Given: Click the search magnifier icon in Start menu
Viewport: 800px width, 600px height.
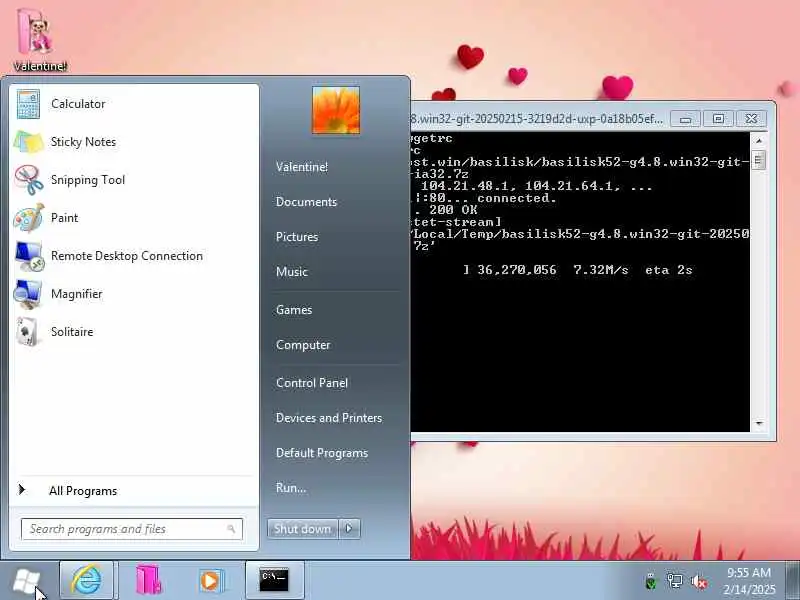Looking at the screenshot, I should tap(231, 529).
